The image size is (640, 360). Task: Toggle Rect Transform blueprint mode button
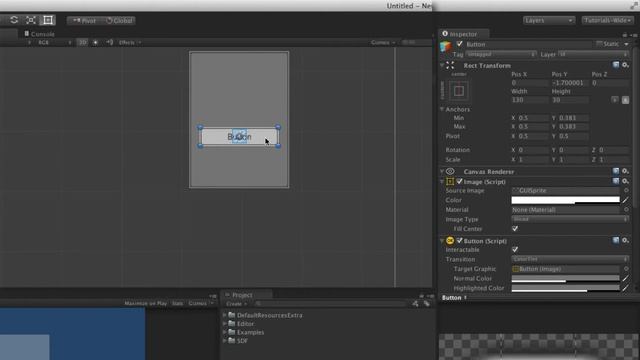click(615, 100)
